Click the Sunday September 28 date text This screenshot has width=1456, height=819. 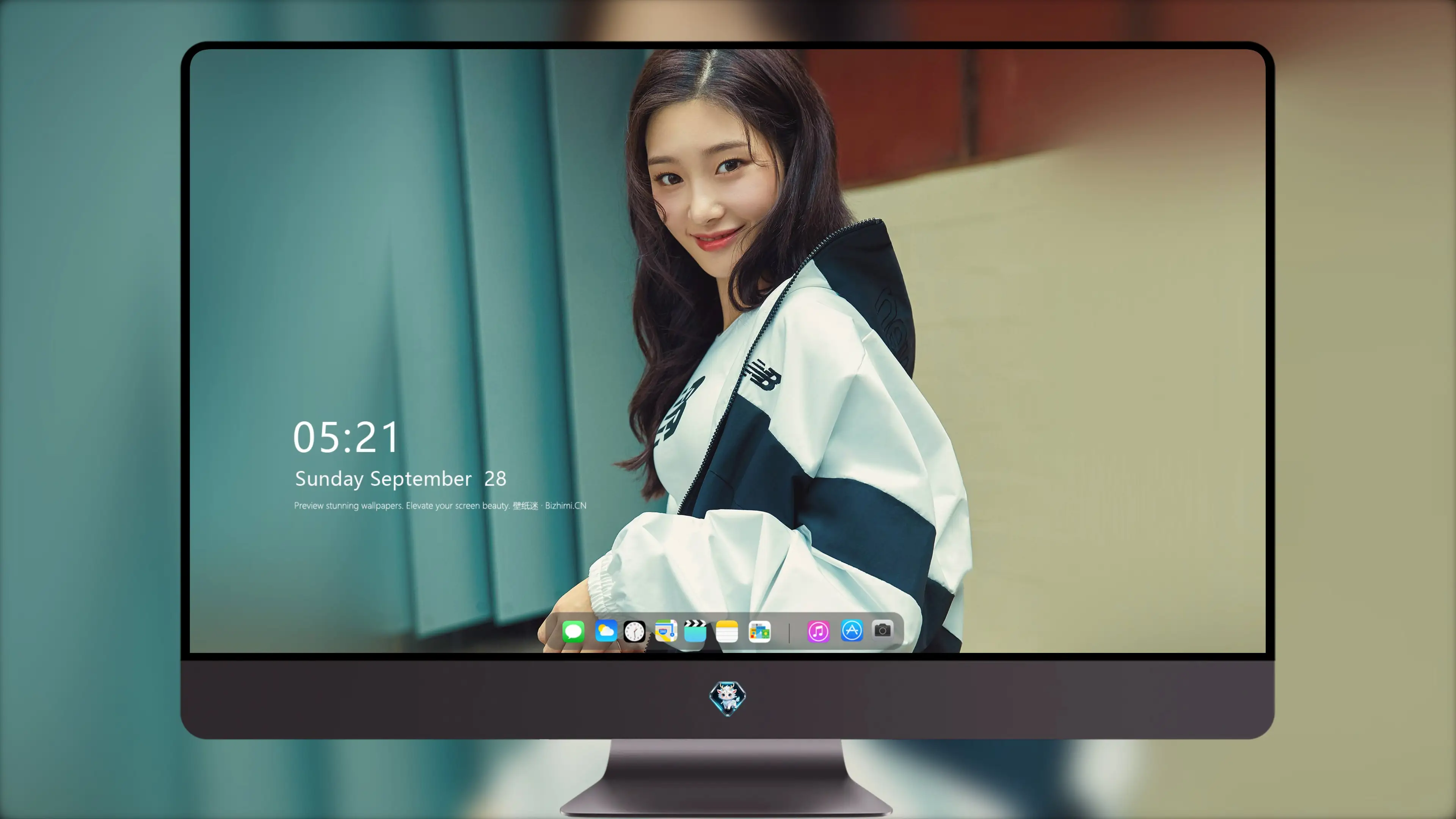pos(400,479)
